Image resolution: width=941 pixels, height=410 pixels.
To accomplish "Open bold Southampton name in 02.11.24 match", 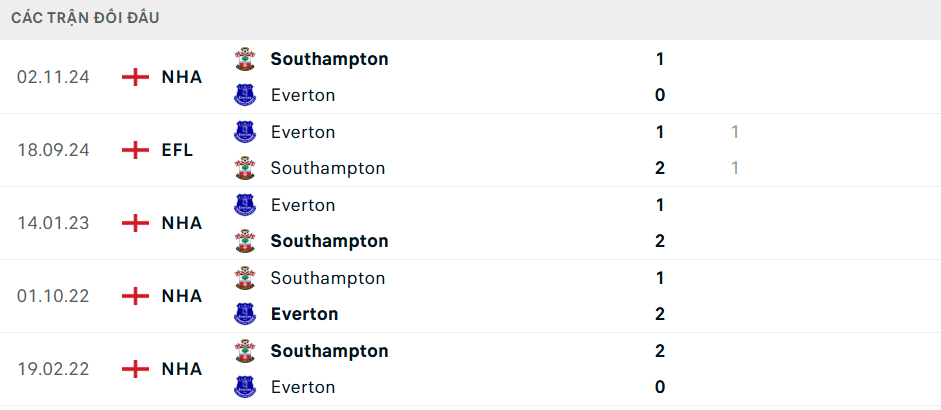I will coord(329,59).
